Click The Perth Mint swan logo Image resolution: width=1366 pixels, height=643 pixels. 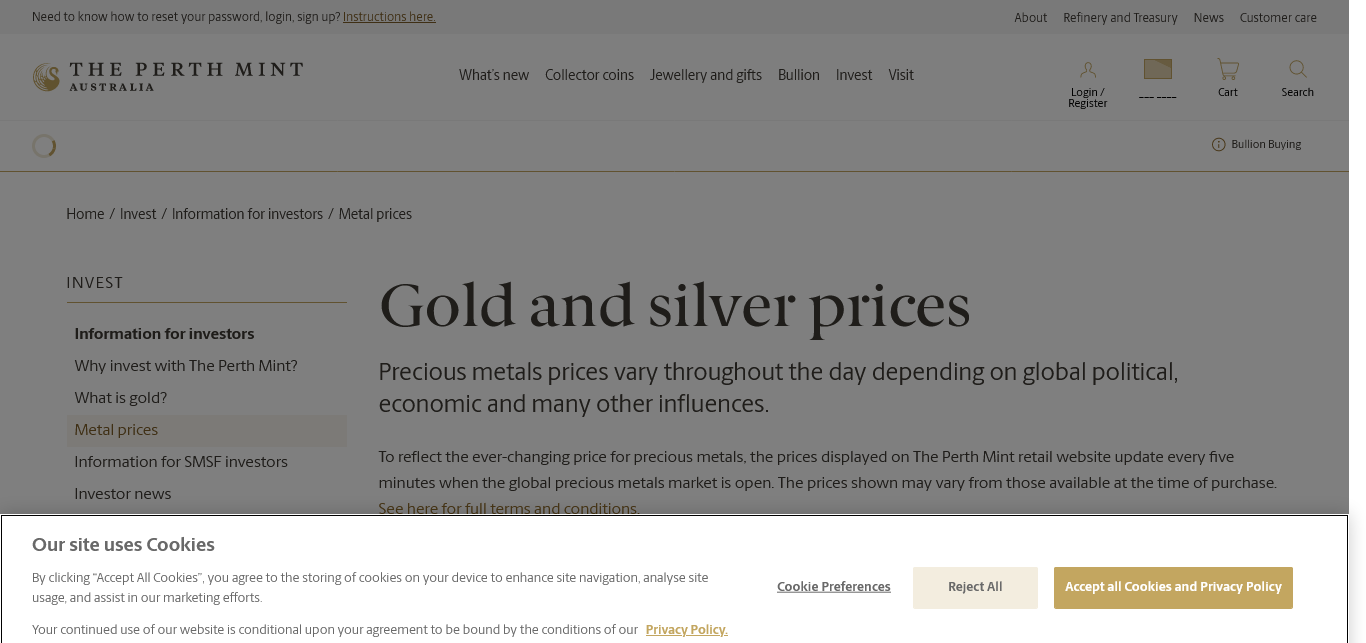pyautogui.click(x=46, y=77)
